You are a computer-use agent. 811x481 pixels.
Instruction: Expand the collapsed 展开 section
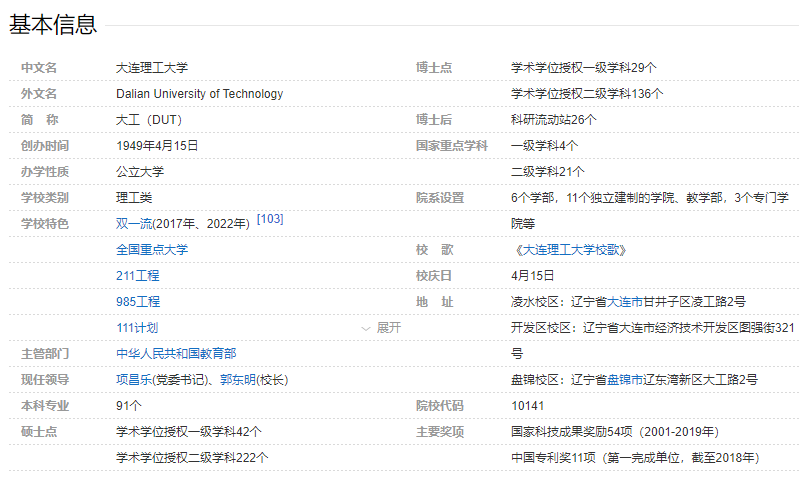[382, 327]
